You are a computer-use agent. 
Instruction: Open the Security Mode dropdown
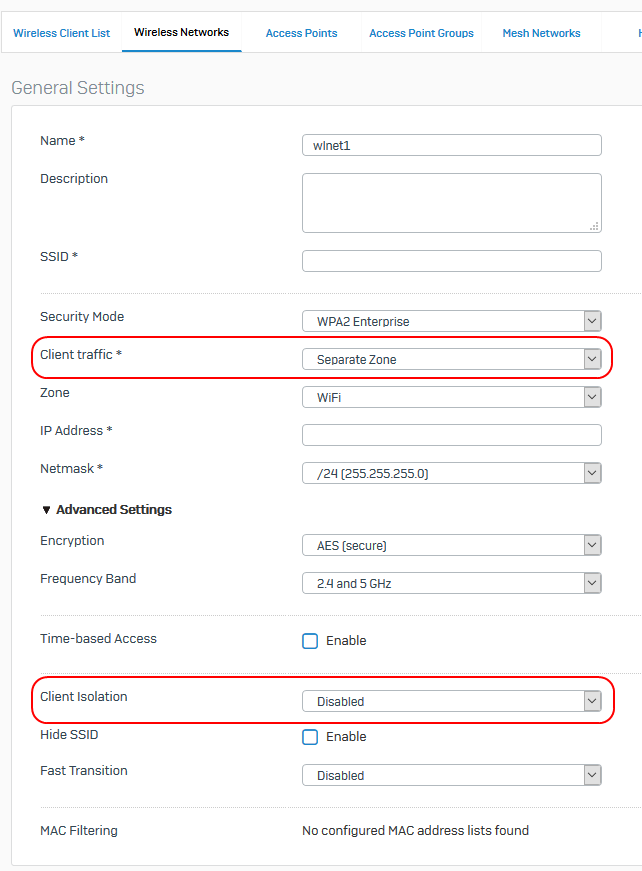click(452, 321)
